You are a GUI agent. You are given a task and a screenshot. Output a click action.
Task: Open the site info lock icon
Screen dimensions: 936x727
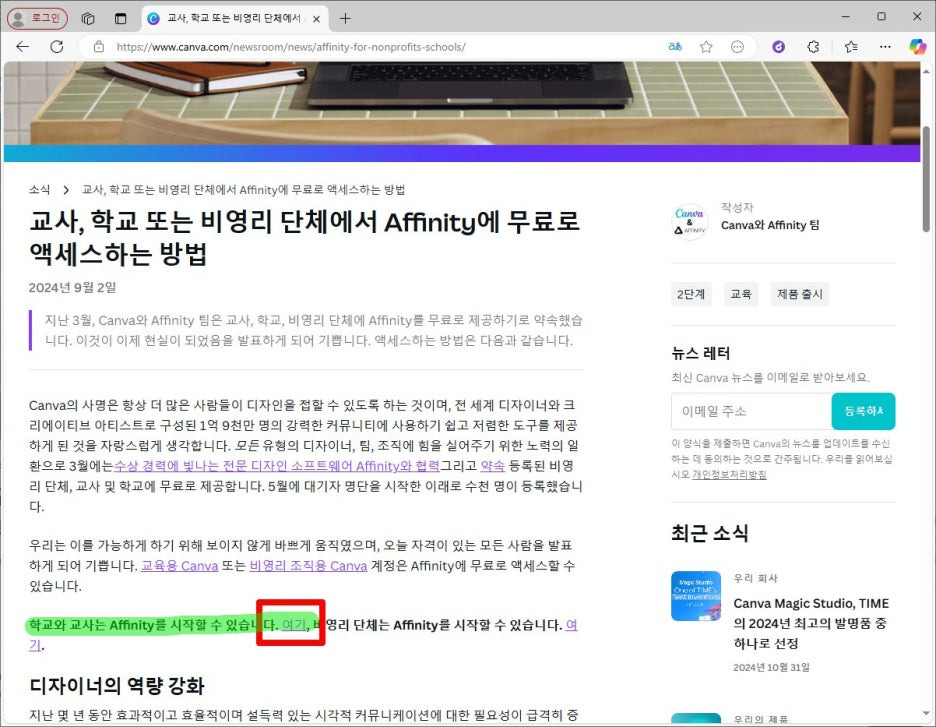click(99, 47)
